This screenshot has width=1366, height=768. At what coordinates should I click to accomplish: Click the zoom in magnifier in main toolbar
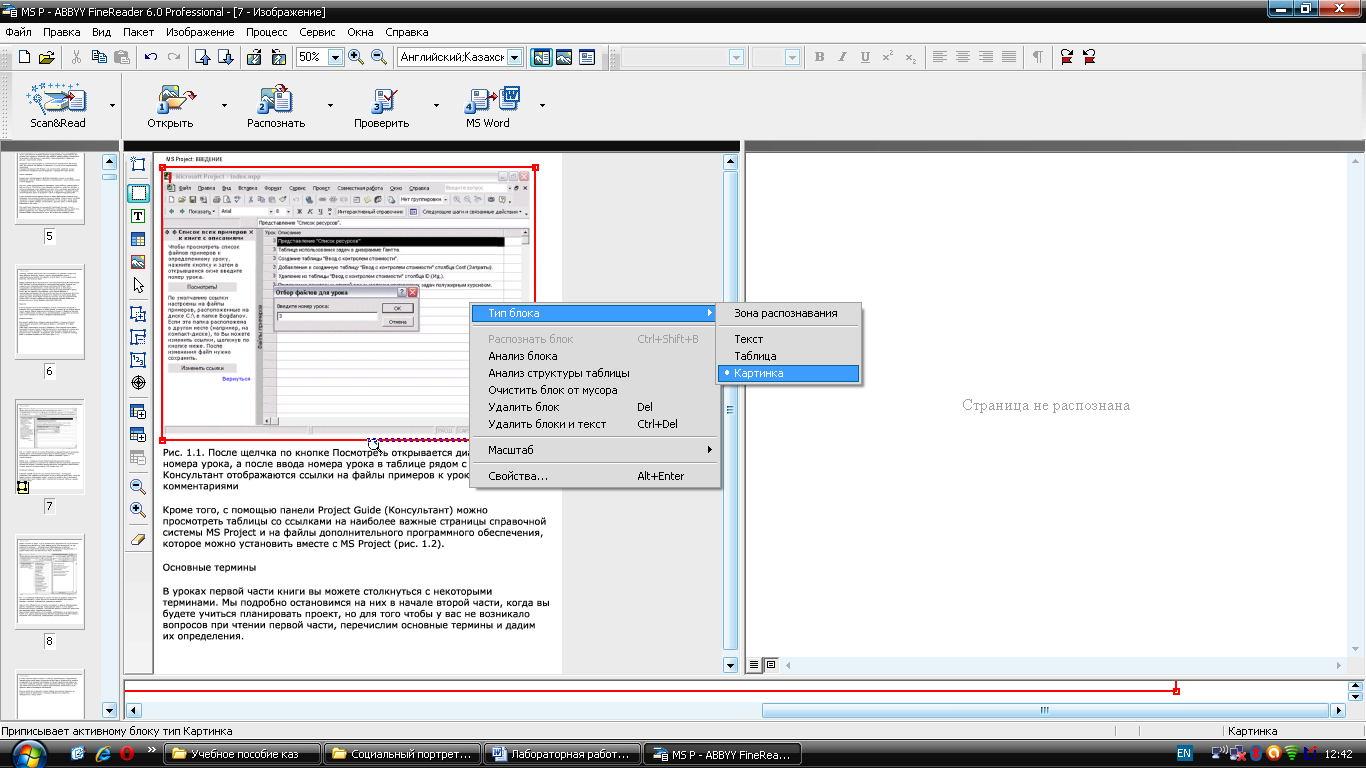click(356, 57)
